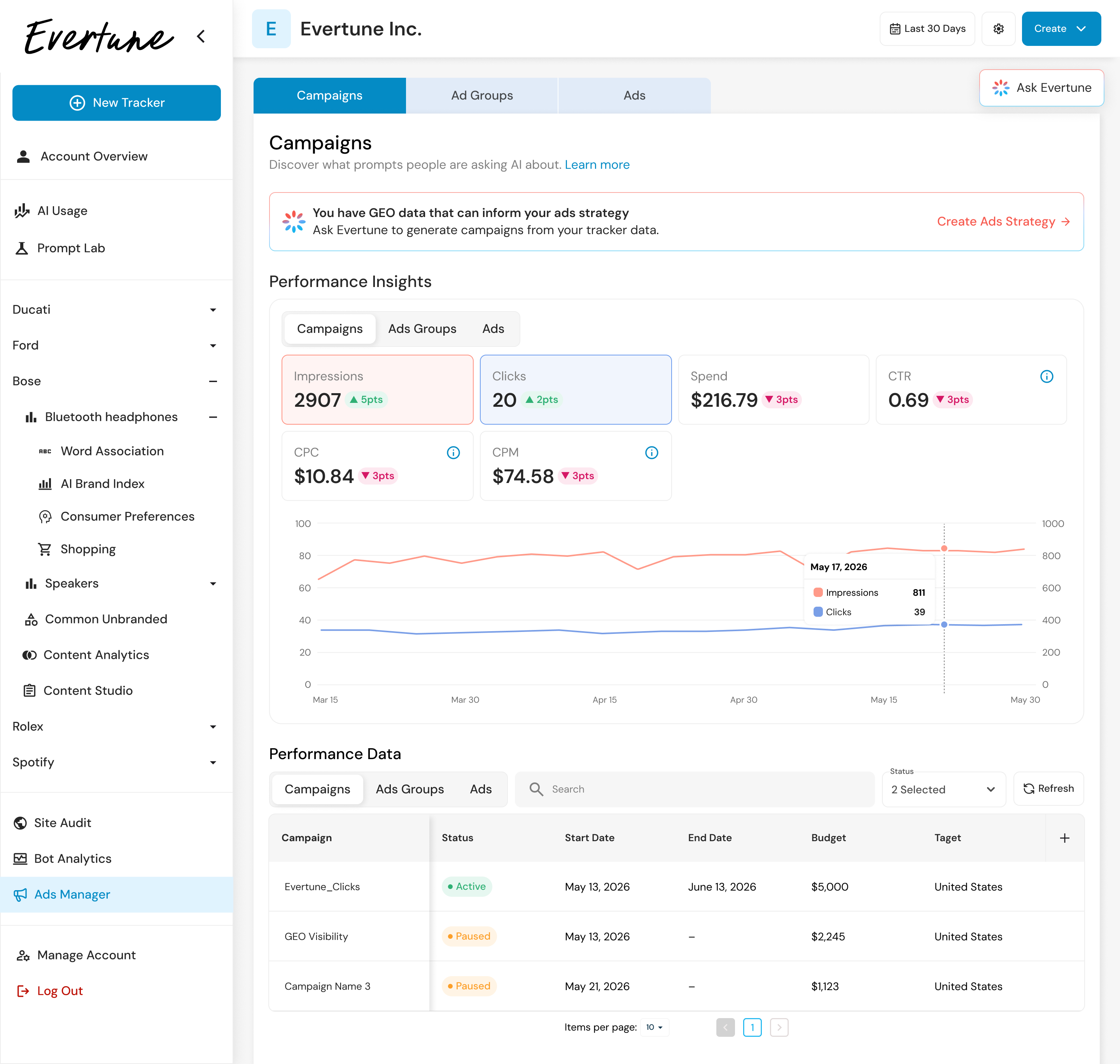Open the settings gear in header
This screenshot has height=1064, width=1120.
998,28
